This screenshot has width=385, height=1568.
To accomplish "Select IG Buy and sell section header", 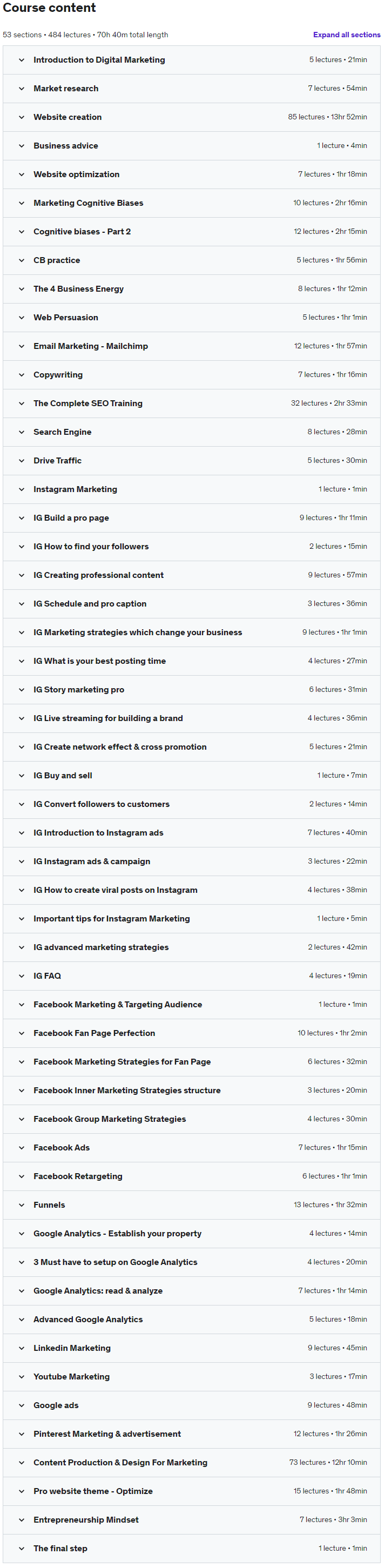I will click(192, 775).
